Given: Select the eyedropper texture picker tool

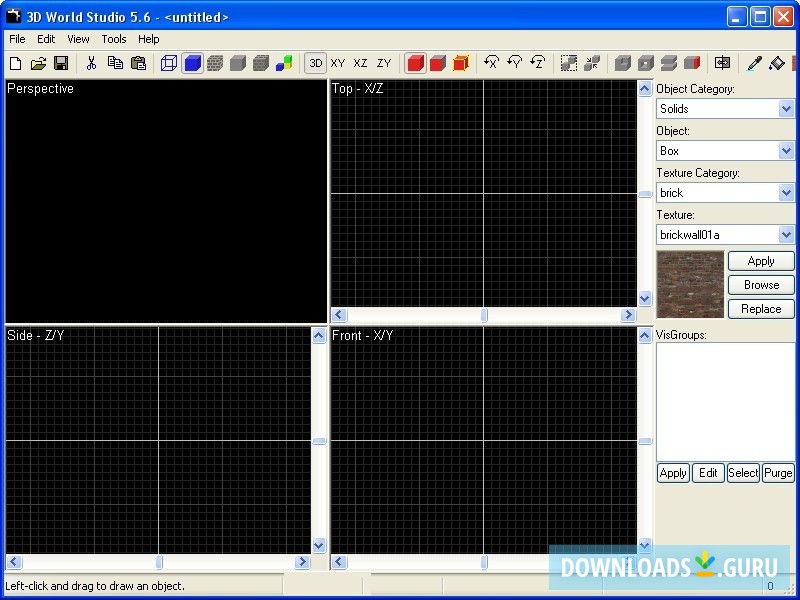Looking at the screenshot, I should (754, 63).
